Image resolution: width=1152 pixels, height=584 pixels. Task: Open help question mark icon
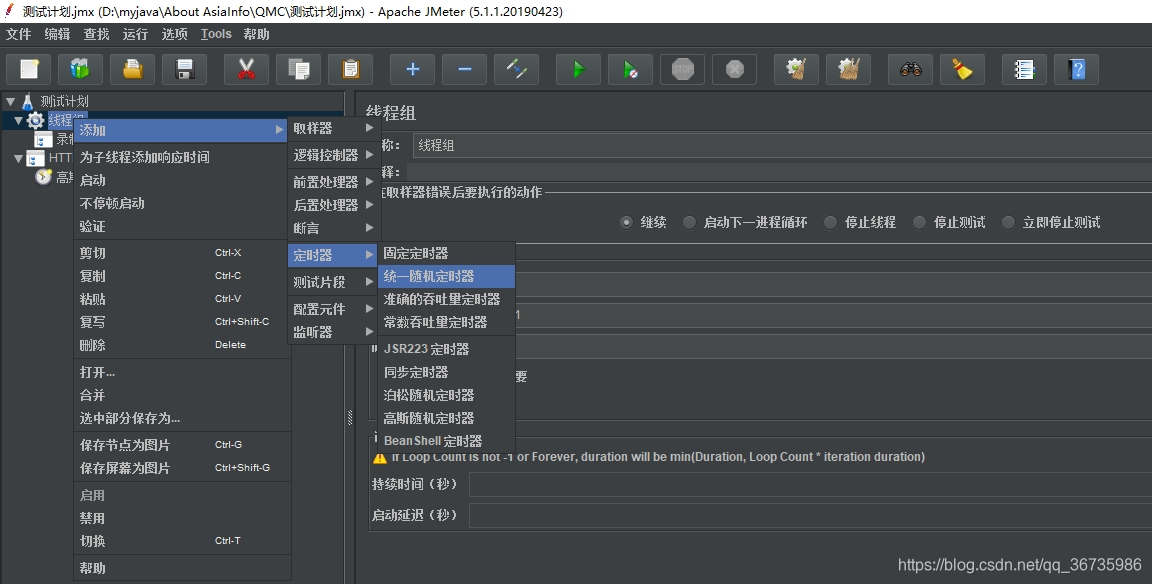click(1076, 70)
